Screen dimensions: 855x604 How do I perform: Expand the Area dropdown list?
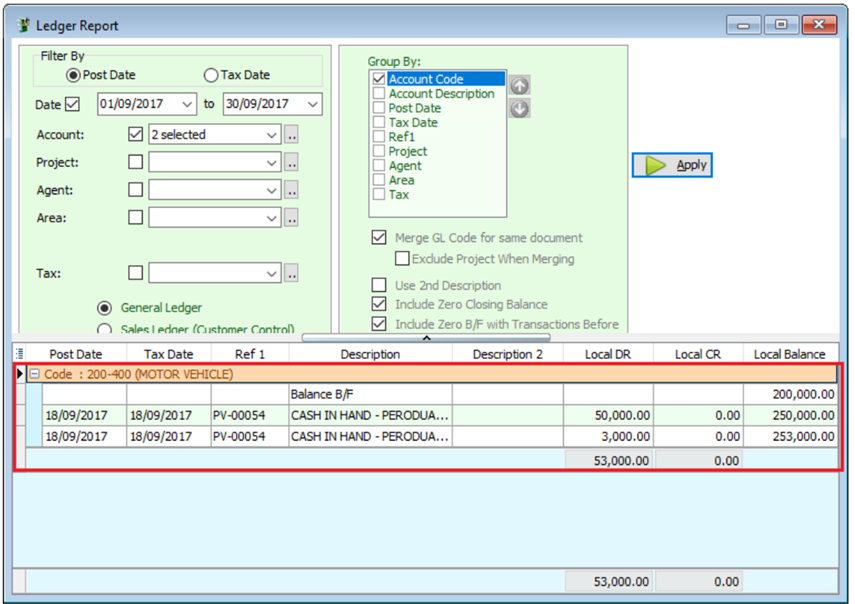click(271, 217)
